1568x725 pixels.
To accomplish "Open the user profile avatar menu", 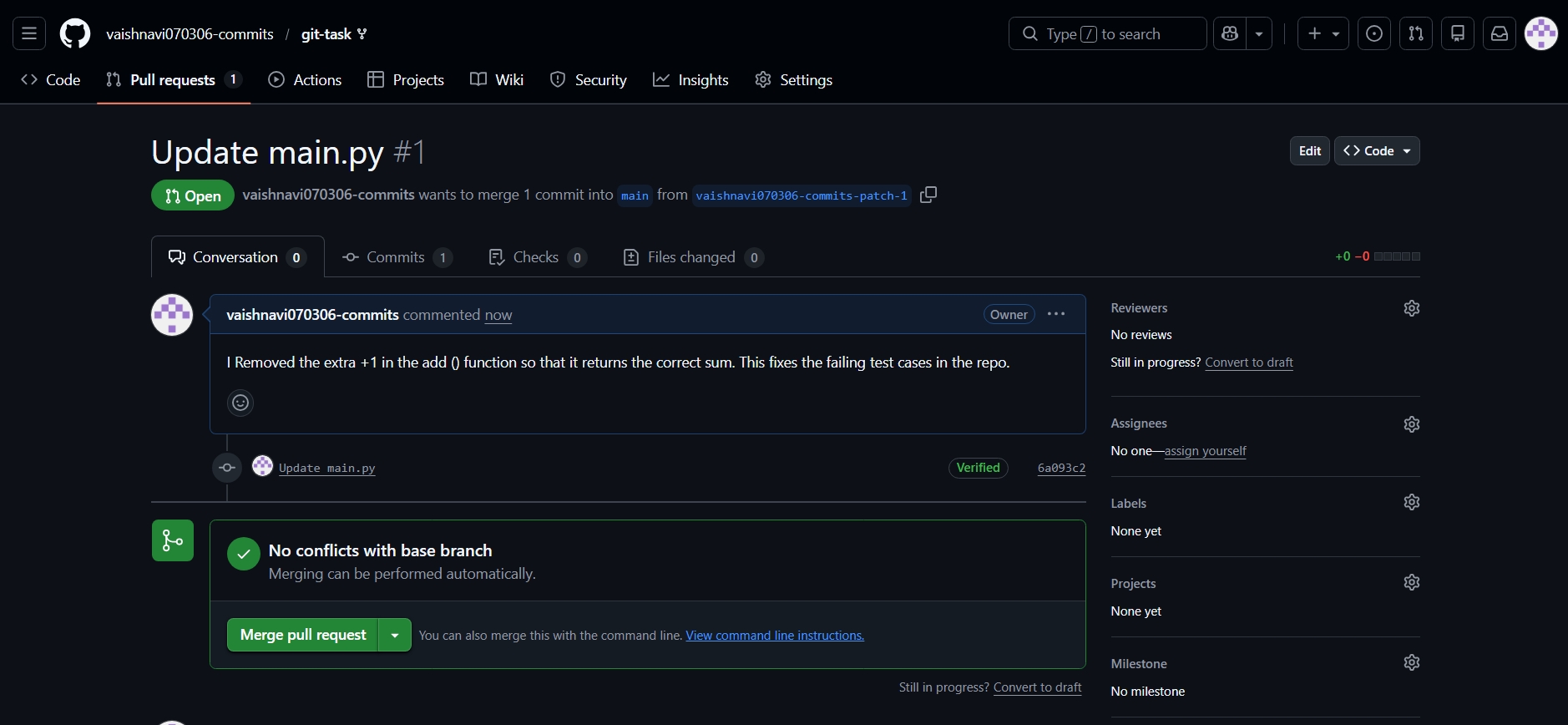I will click(1541, 33).
